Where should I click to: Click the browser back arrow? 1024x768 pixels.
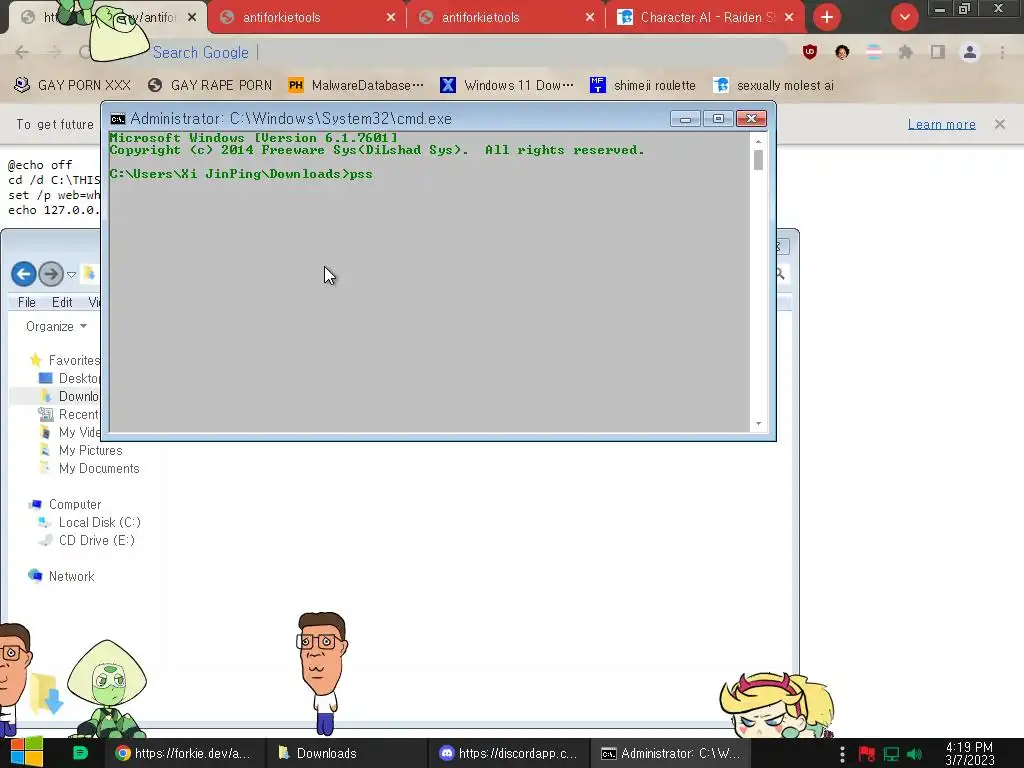click(x=22, y=52)
